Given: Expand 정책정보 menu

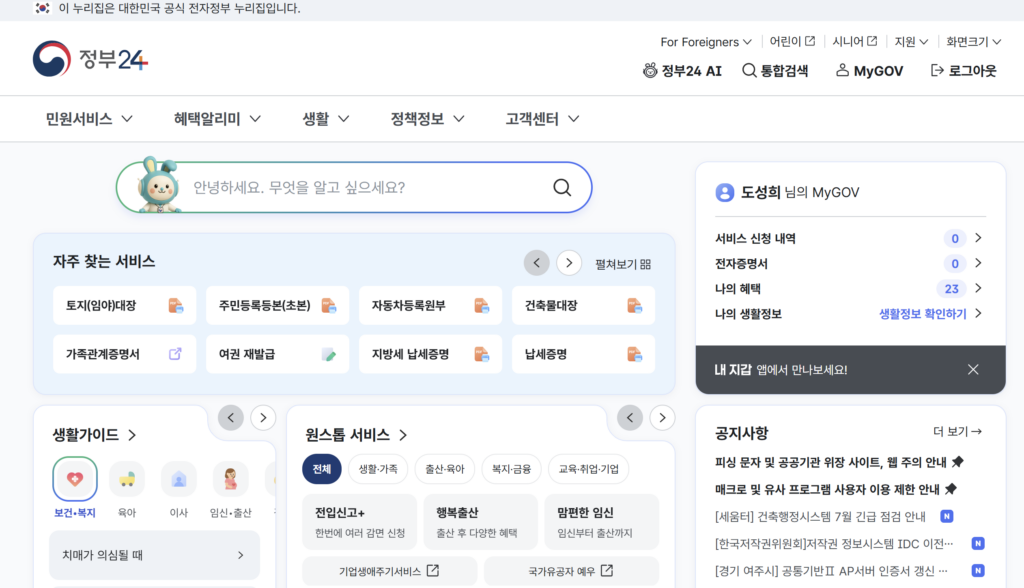Looking at the screenshot, I should click(427, 119).
